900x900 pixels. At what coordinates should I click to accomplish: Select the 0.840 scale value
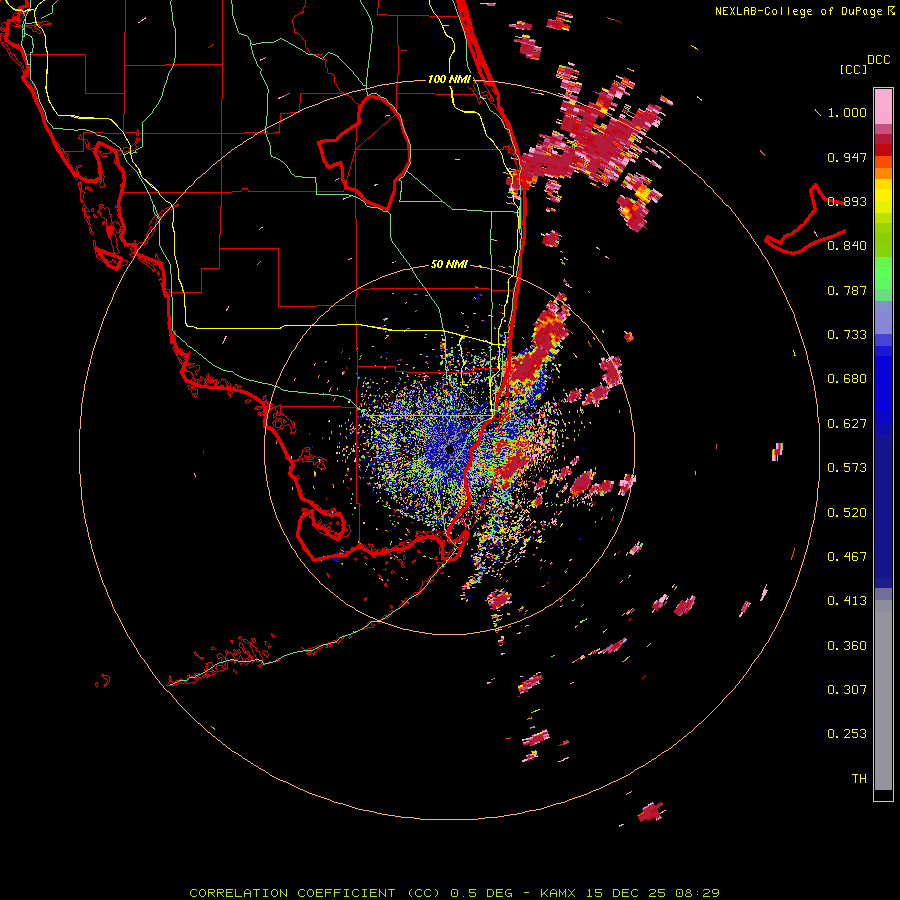point(847,246)
